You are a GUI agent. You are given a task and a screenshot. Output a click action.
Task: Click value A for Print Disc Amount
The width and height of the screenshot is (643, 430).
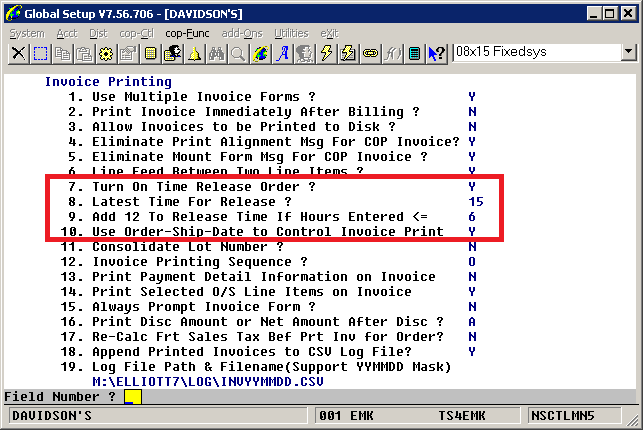472,322
